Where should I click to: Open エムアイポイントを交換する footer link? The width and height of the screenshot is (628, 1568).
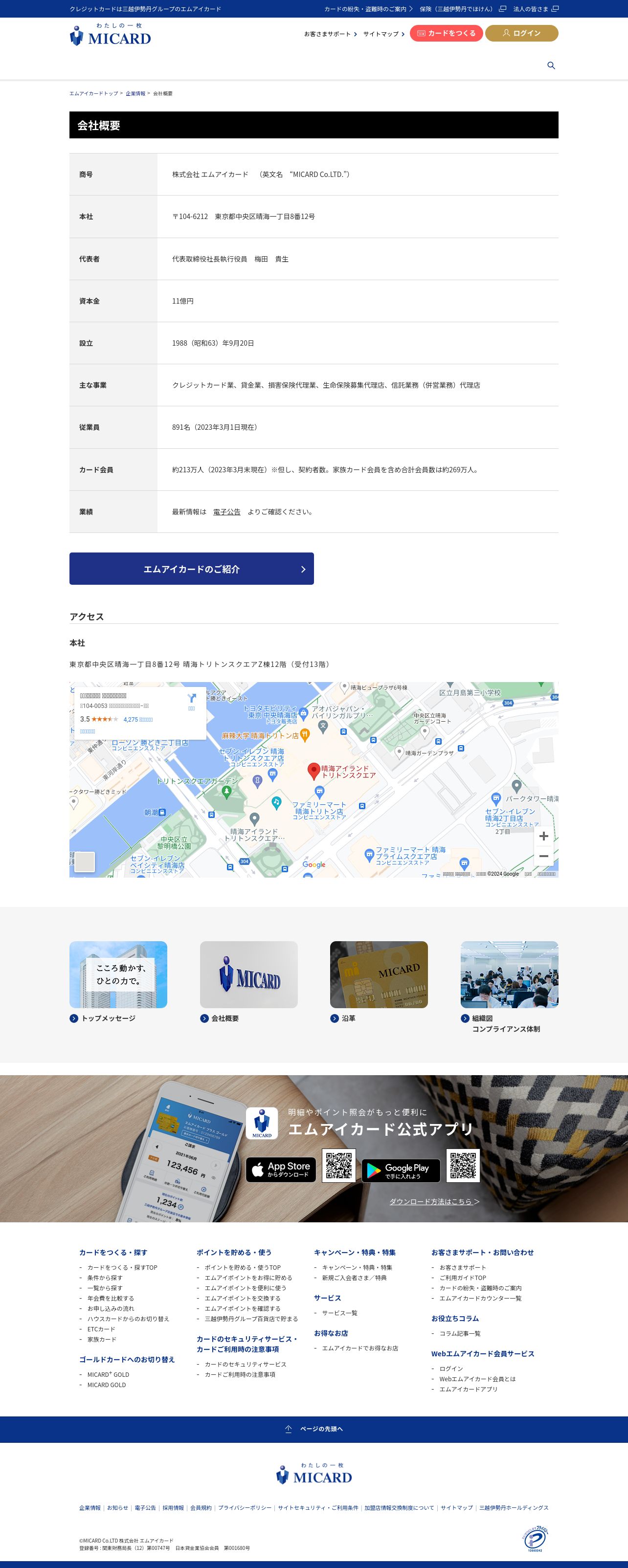[243, 1298]
